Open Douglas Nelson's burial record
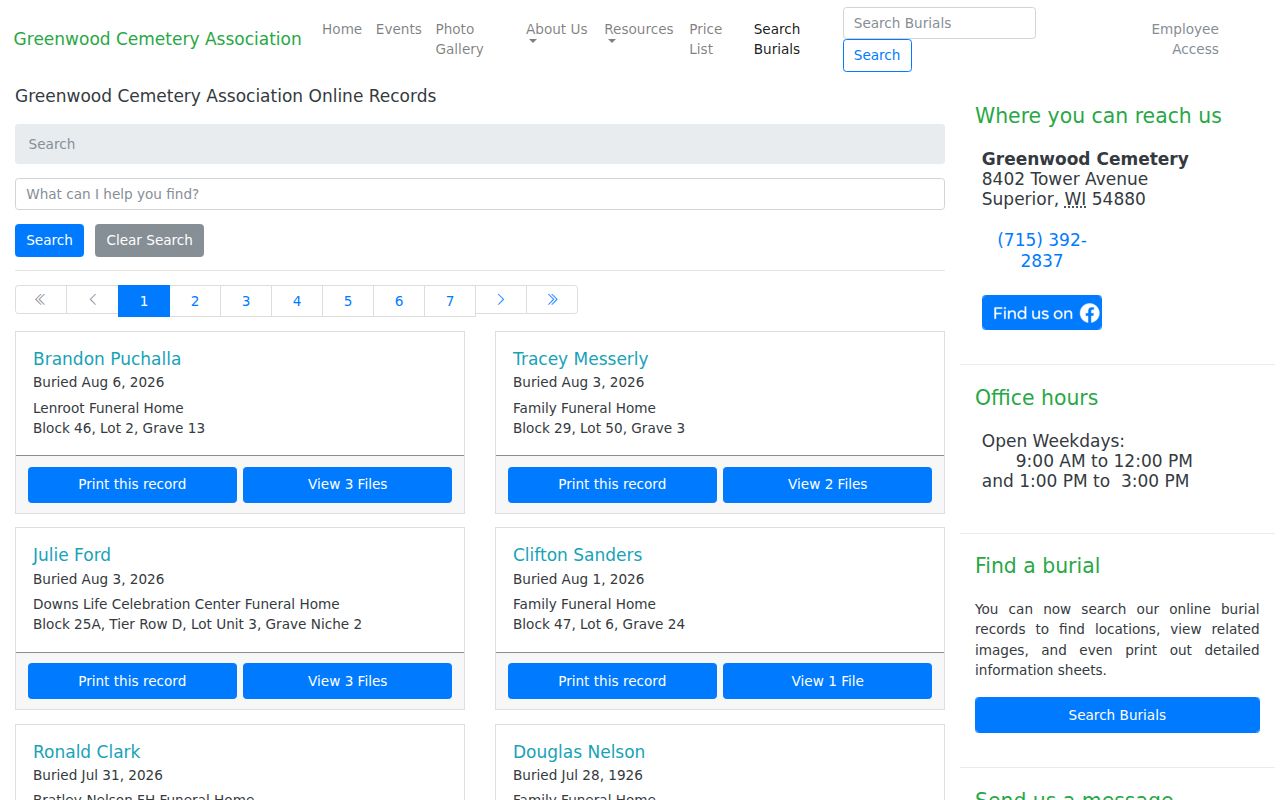This screenshot has height=800, width=1280. [579, 752]
